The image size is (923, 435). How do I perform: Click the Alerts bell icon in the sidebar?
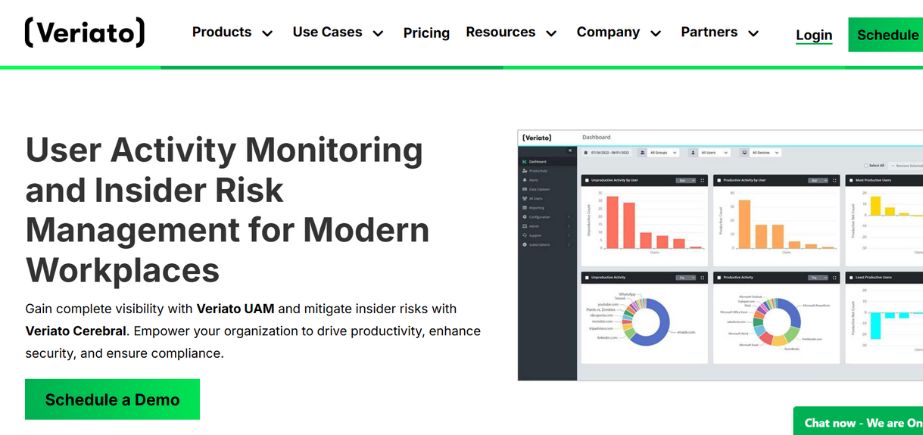[524, 180]
